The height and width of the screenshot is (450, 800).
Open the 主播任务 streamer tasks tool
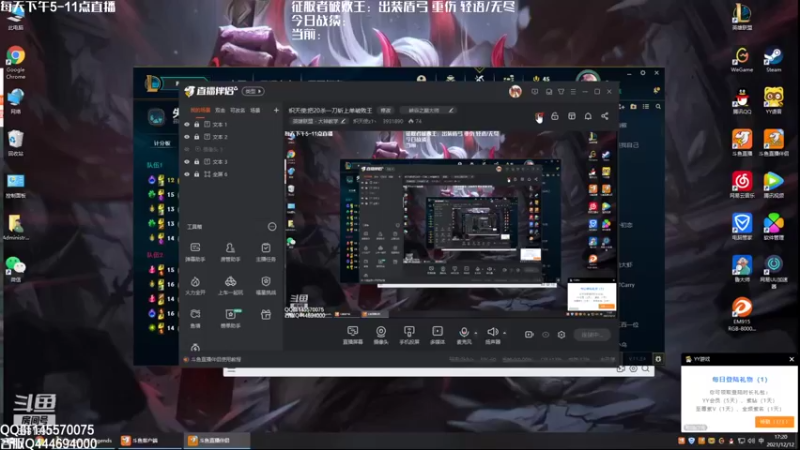(x=266, y=252)
